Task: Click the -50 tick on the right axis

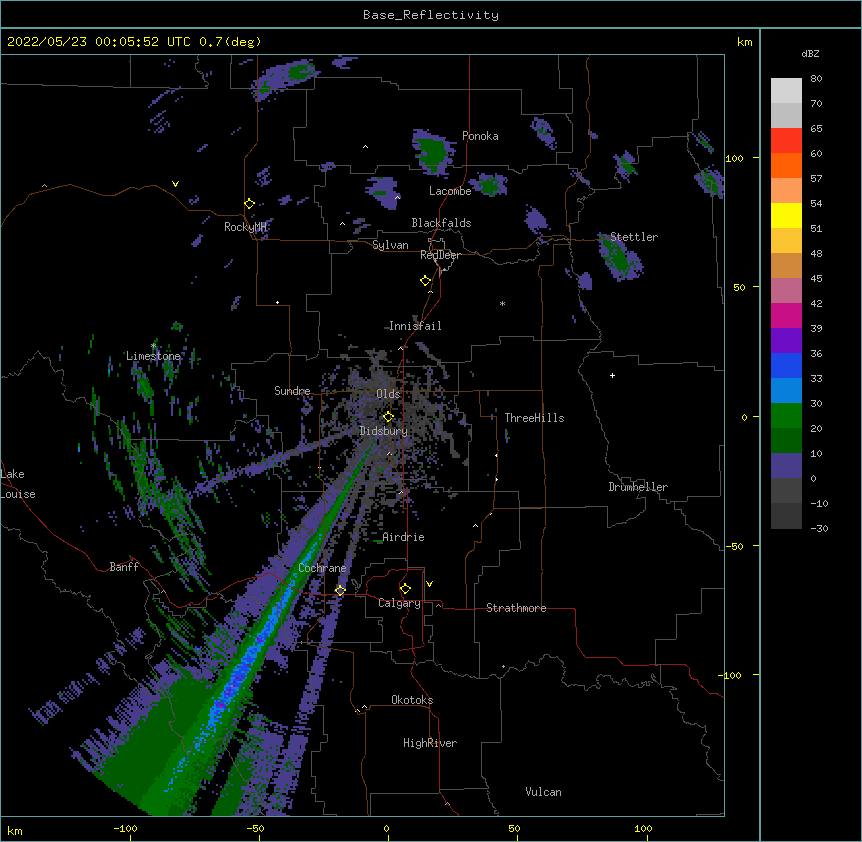Action: [x=734, y=546]
